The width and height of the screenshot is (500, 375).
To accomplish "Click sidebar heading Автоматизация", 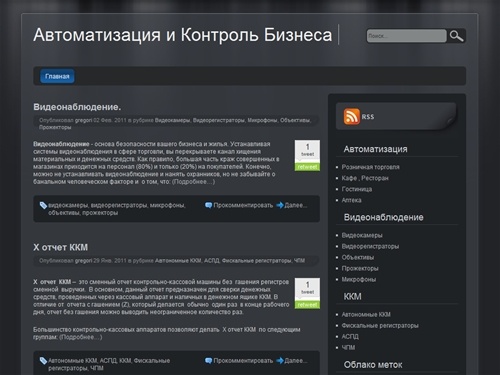I will (x=375, y=149).
